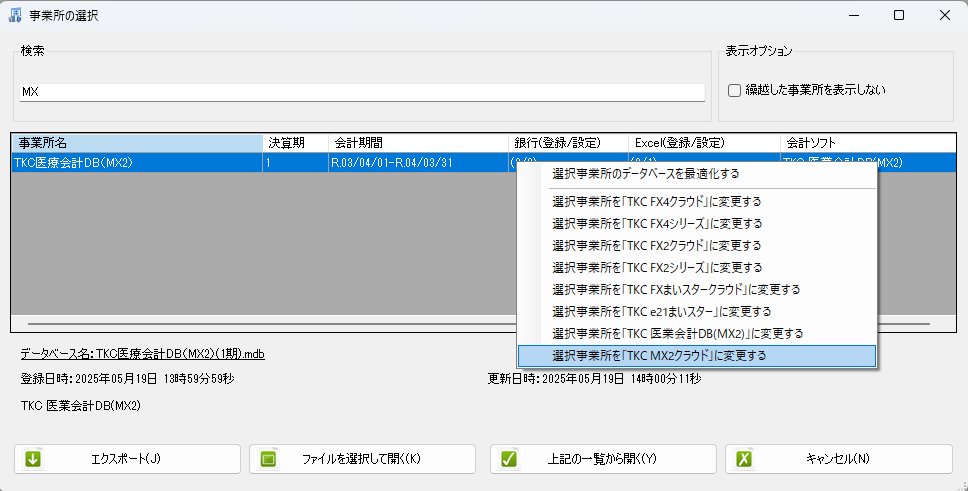Click the green checkmark icon beside 上記の一覧から開く
This screenshot has height=491, width=968.
[x=509, y=459]
